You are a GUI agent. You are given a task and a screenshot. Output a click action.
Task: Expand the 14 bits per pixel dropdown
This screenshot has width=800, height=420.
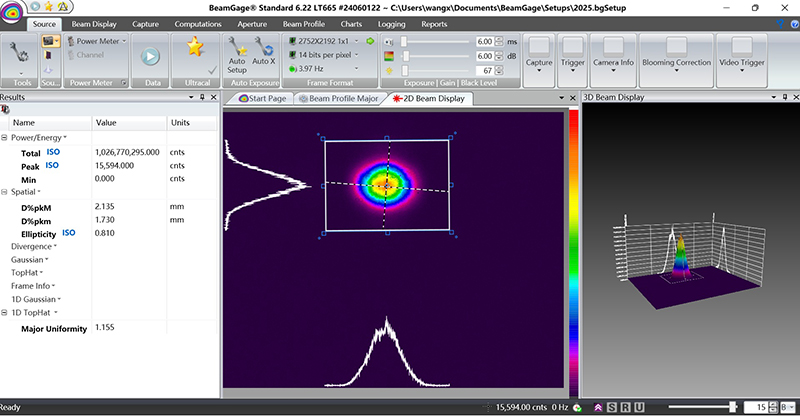324,55
